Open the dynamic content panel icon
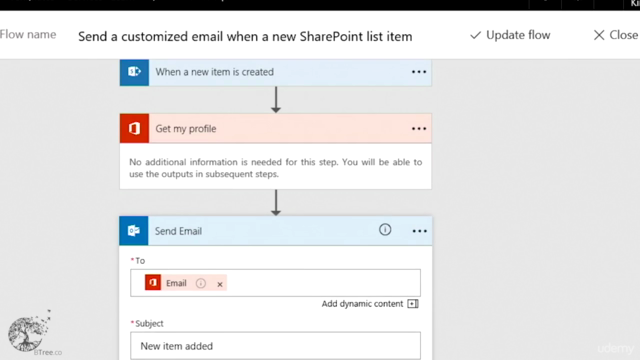This screenshot has height=360, width=640. point(413,304)
